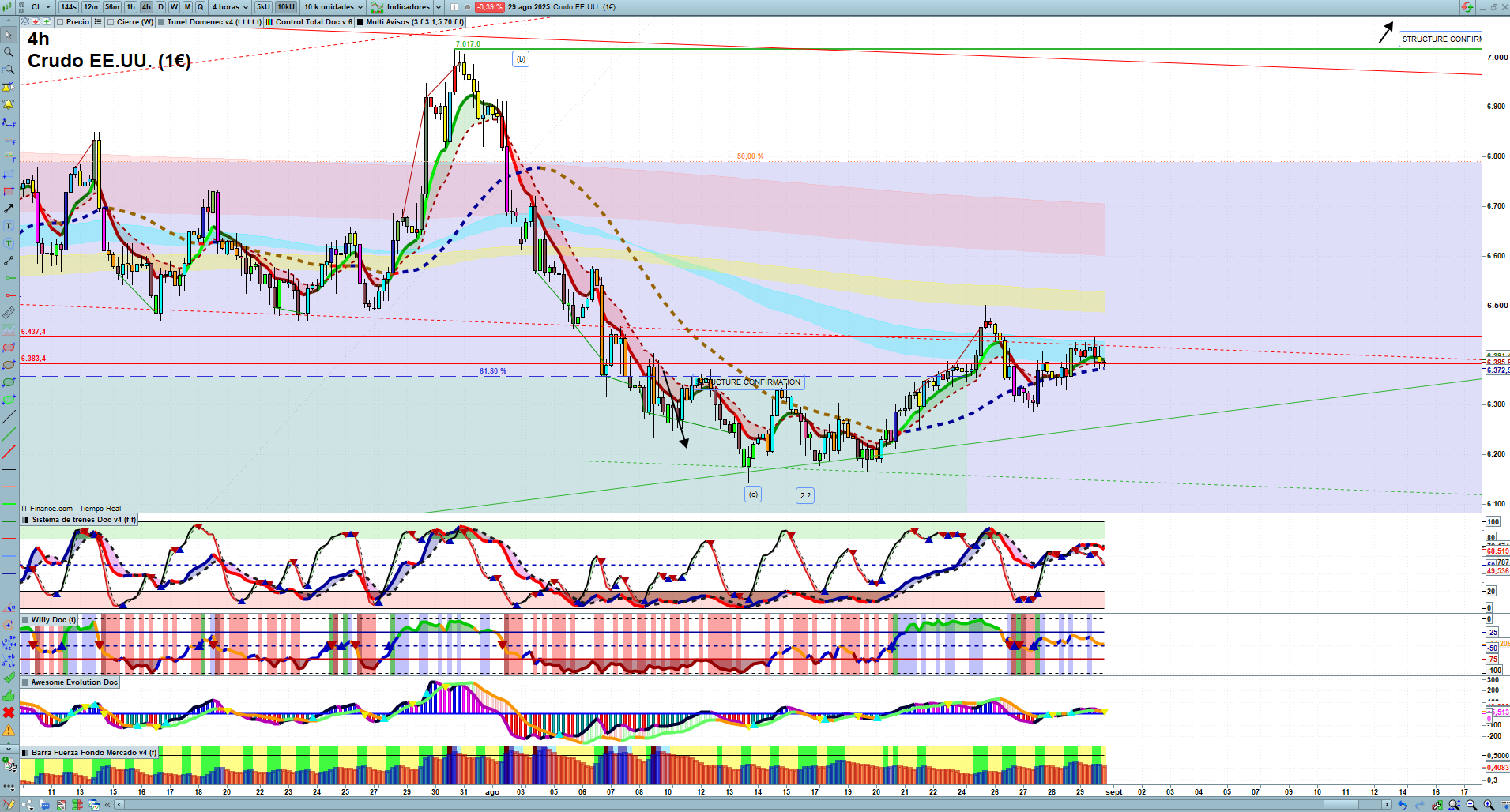
Task: Toggle Barra Fuerza Fondo Mercado panel square
Action: point(25,753)
